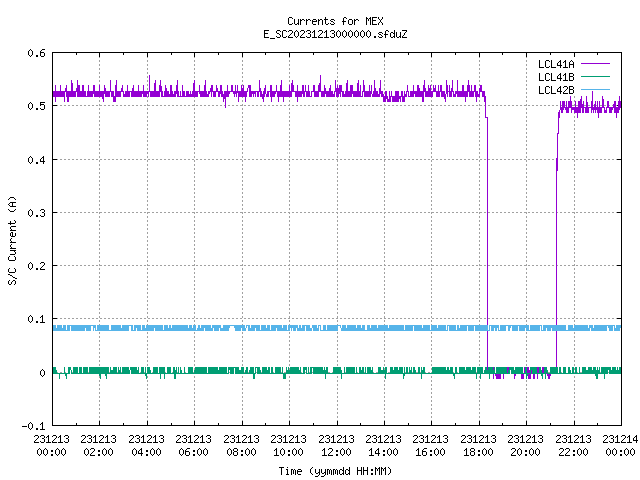Click the 231214 00:00 time tick label
The height and width of the screenshot is (480, 640).
tap(620, 446)
